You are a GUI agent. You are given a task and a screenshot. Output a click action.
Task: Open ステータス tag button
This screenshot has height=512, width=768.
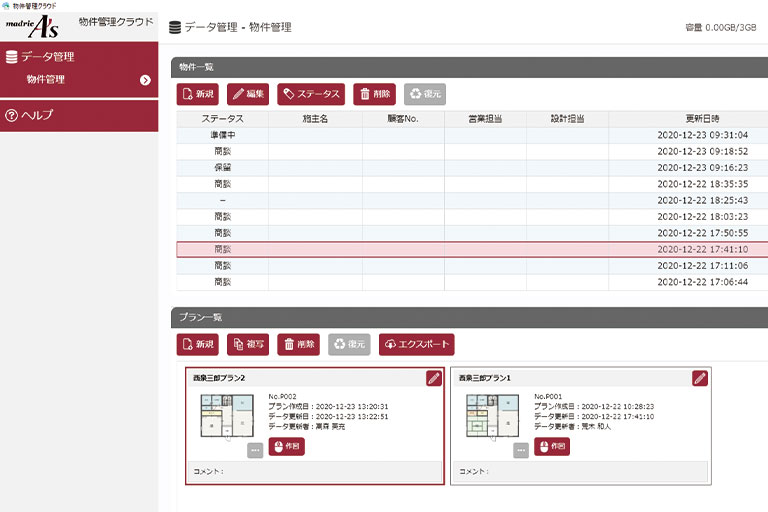tap(311, 94)
